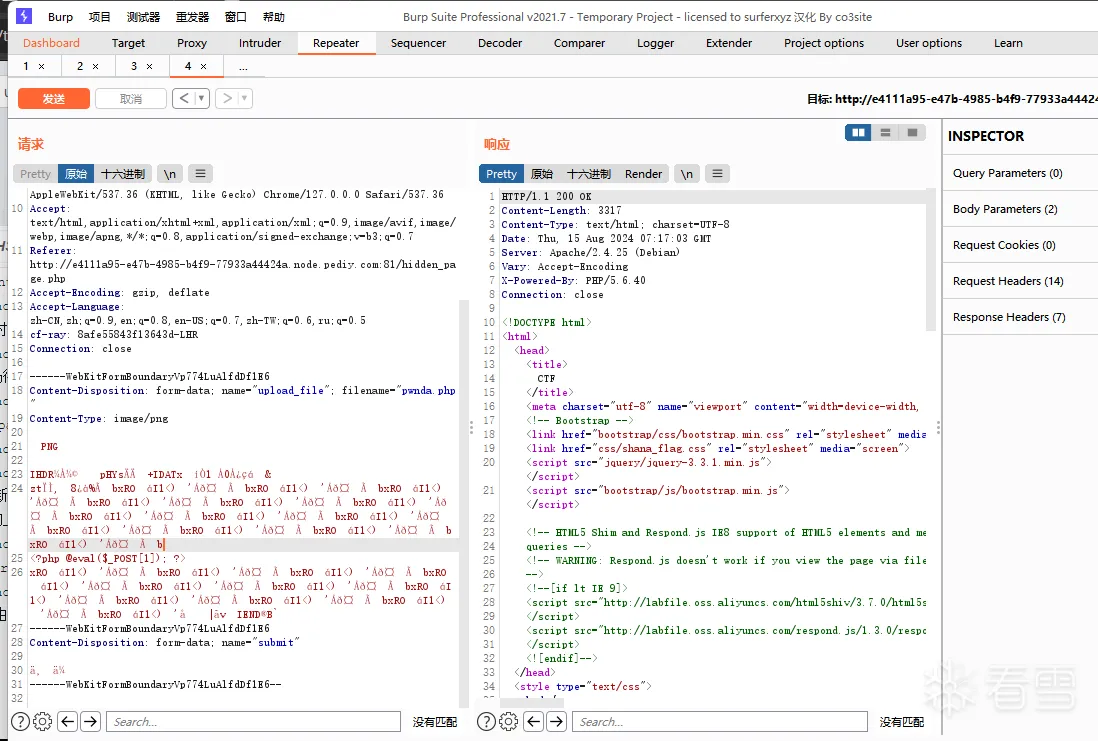1098x741 pixels.
Task: Open request search settings gear
Action: 43,721
